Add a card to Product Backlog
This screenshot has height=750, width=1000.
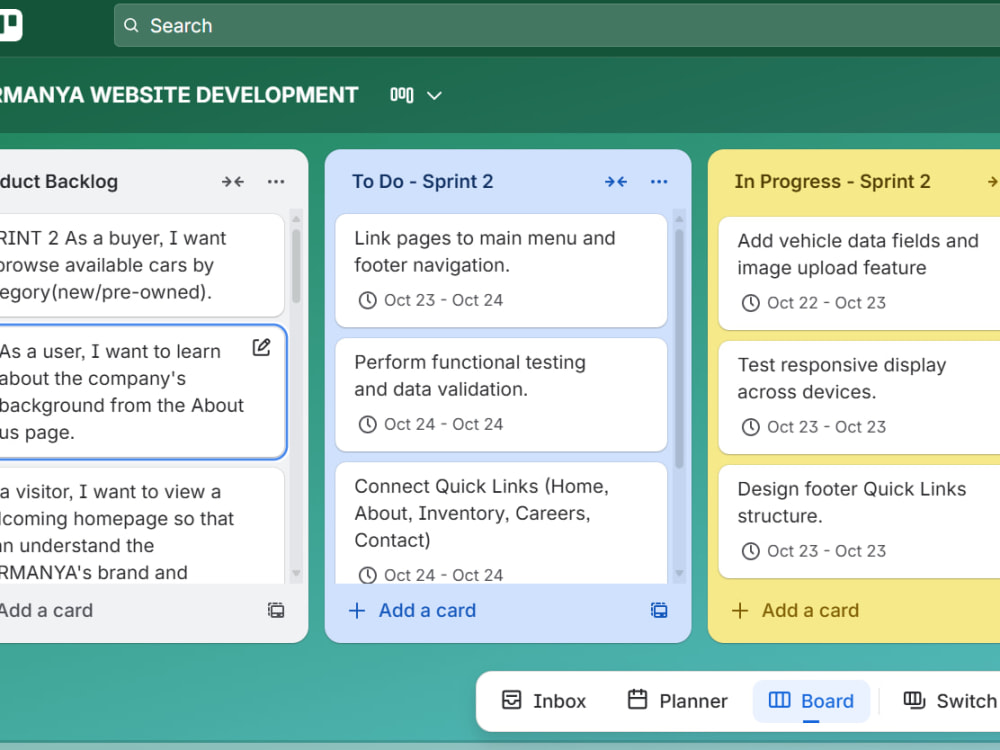click(x=46, y=611)
